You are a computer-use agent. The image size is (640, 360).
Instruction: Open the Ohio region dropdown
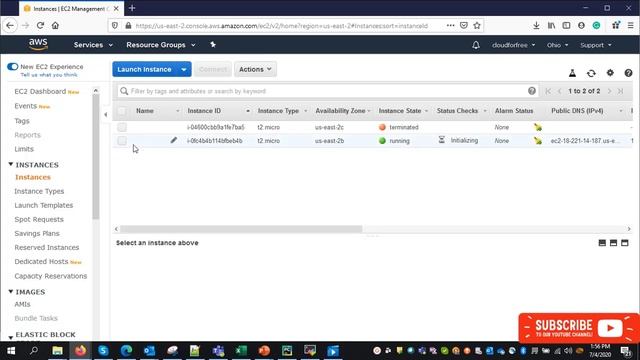click(x=558, y=45)
